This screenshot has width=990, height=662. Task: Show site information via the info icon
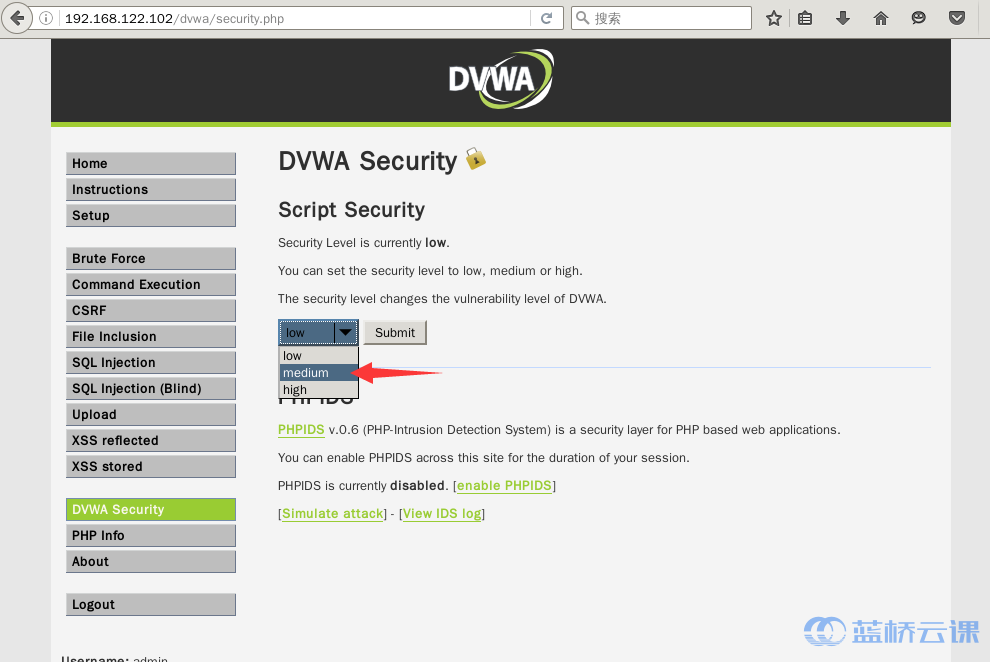(x=46, y=18)
